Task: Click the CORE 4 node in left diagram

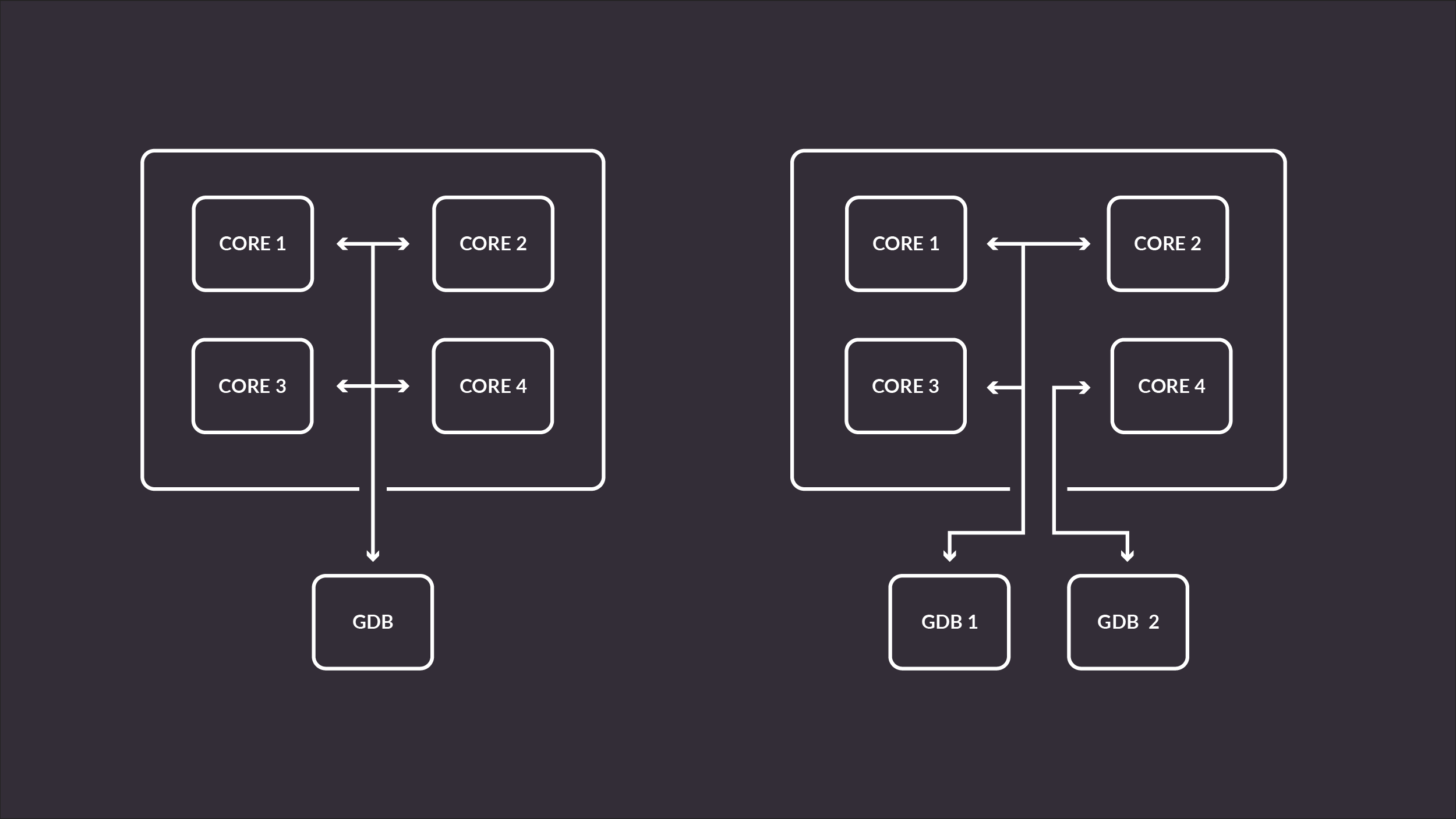Action: click(x=492, y=385)
